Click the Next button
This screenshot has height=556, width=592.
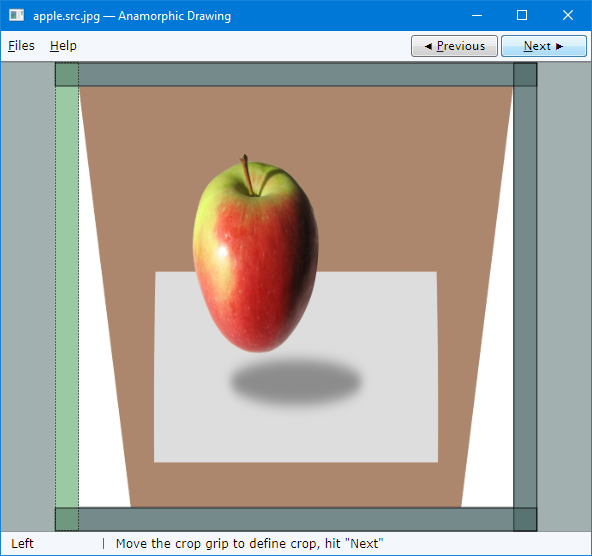click(x=544, y=46)
